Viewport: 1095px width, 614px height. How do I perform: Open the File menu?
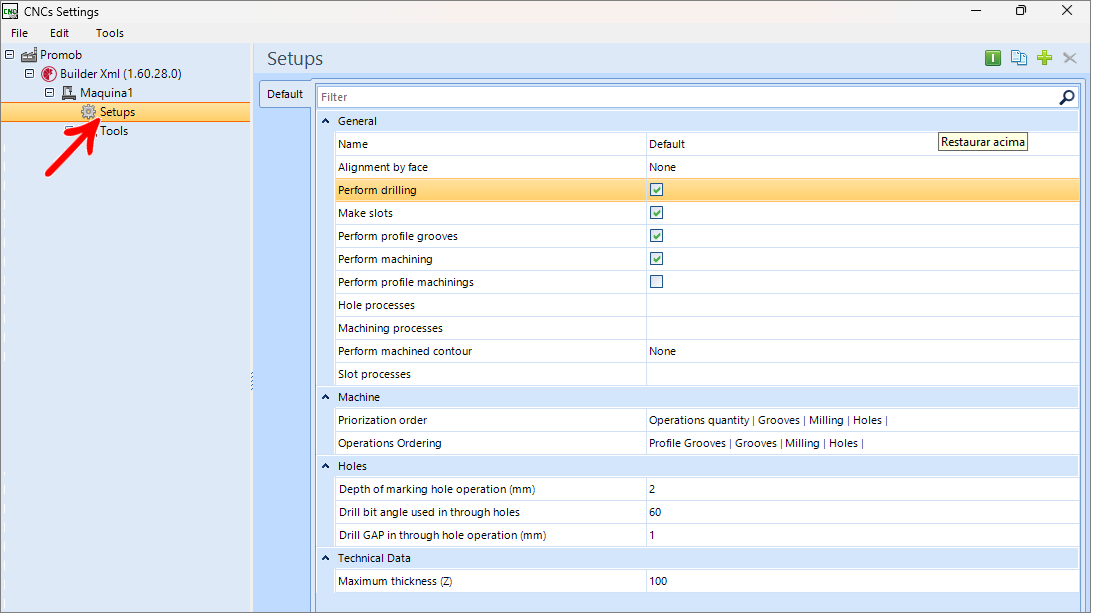click(x=20, y=33)
